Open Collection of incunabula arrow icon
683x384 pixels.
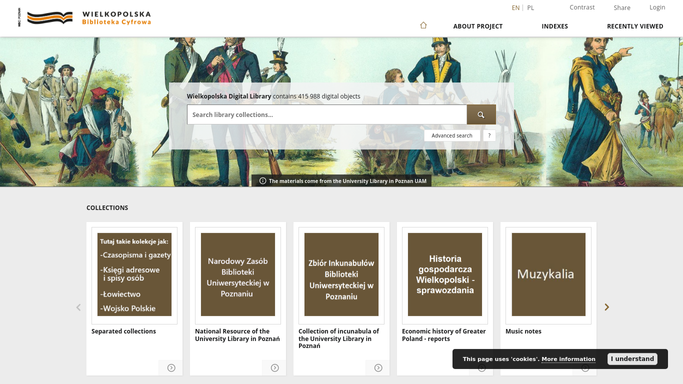(378, 368)
